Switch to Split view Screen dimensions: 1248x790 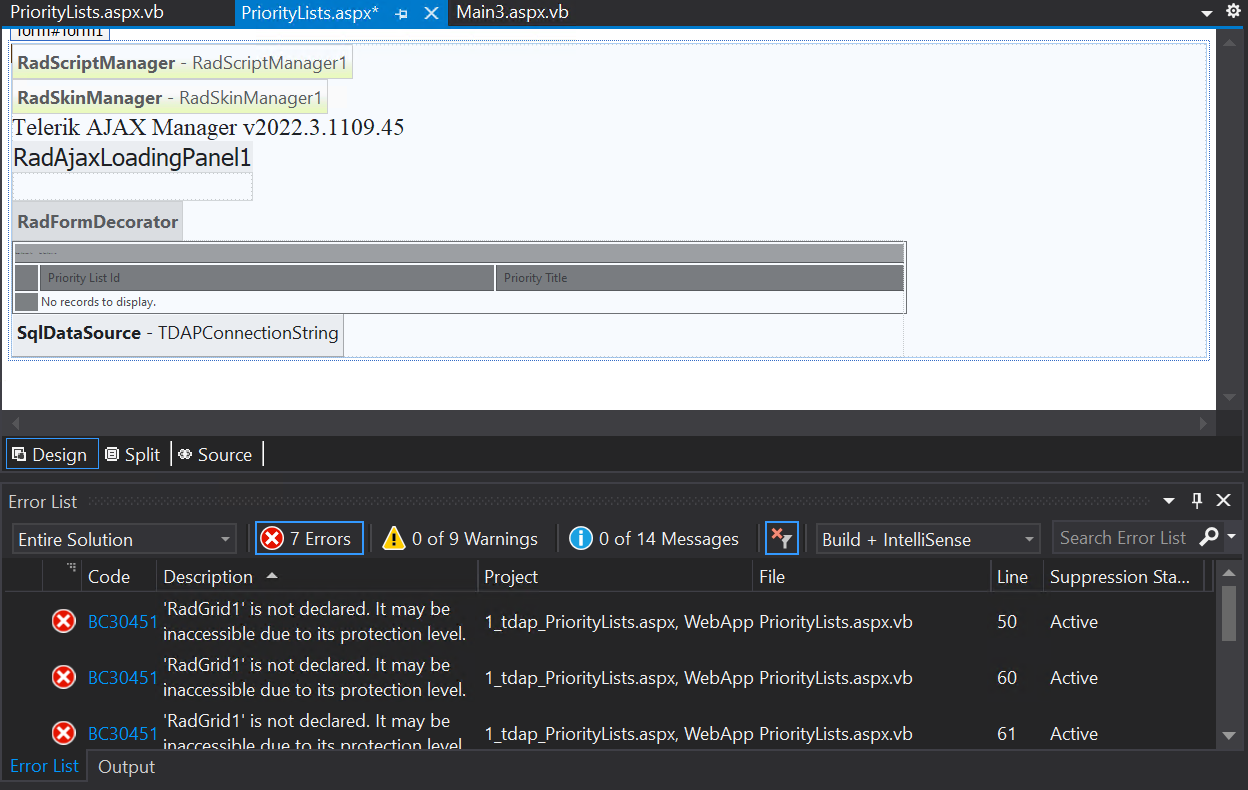tap(133, 454)
